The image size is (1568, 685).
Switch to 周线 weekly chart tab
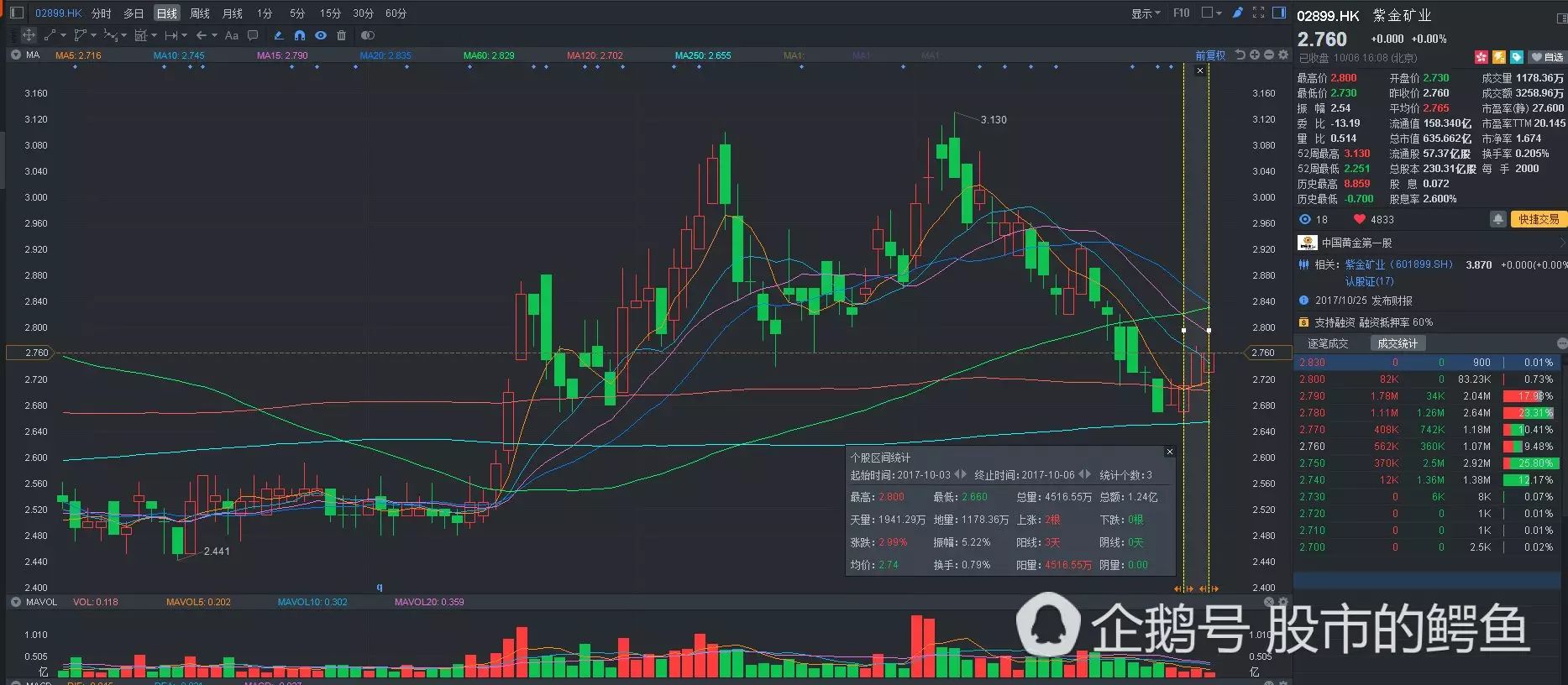(200, 13)
